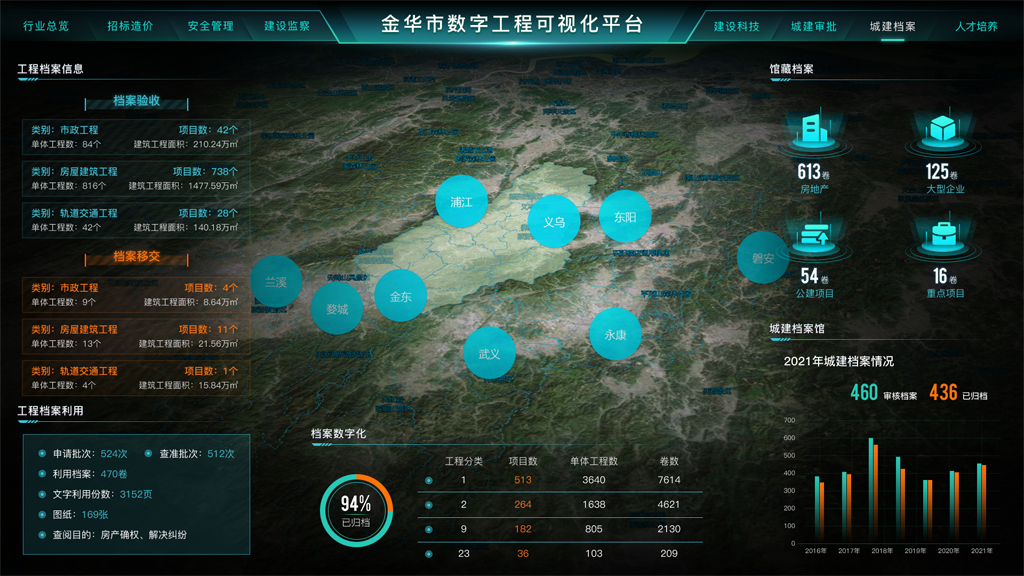The image size is (1024, 576).
Task: Go to the 人才培养 tab
Action: 976,26
